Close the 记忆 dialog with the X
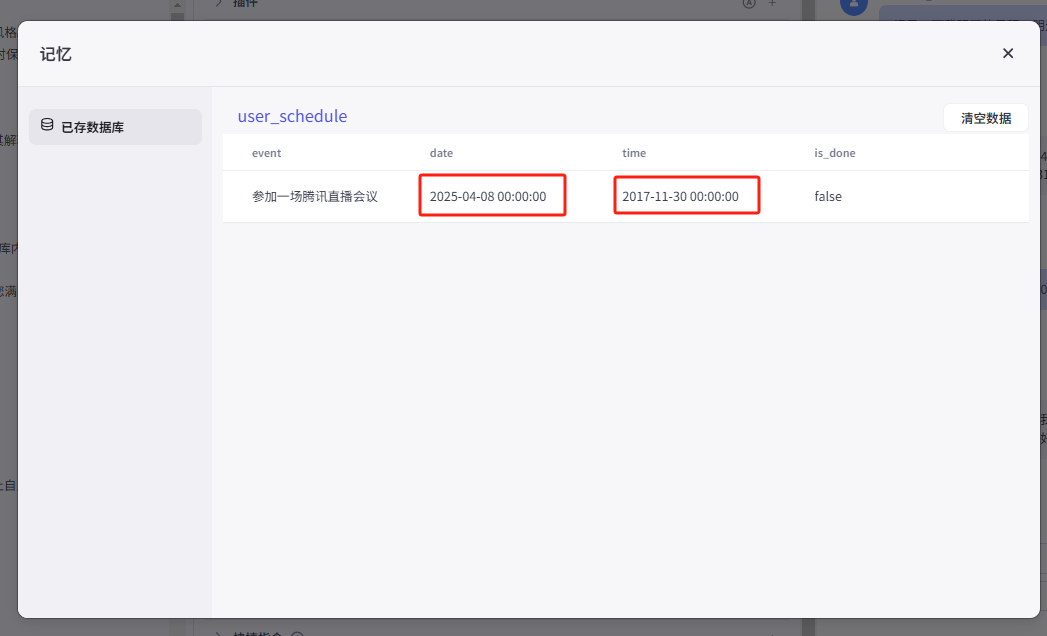 click(x=1008, y=53)
